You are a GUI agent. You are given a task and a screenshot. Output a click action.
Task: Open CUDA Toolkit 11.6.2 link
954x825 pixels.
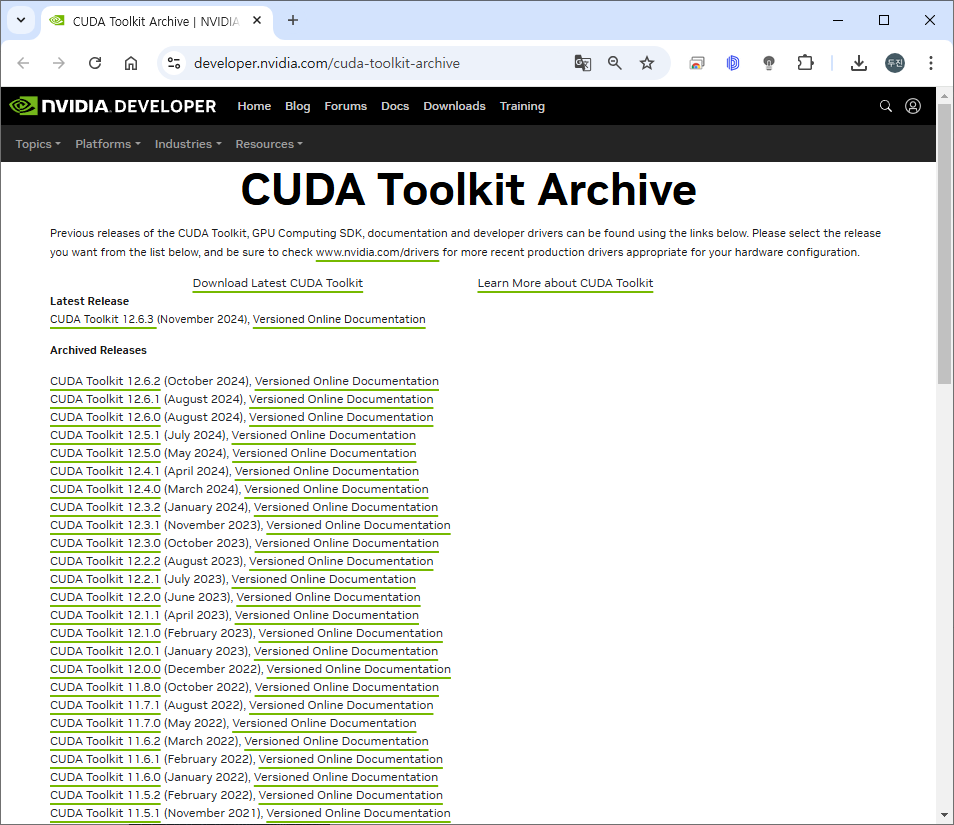coord(105,742)
